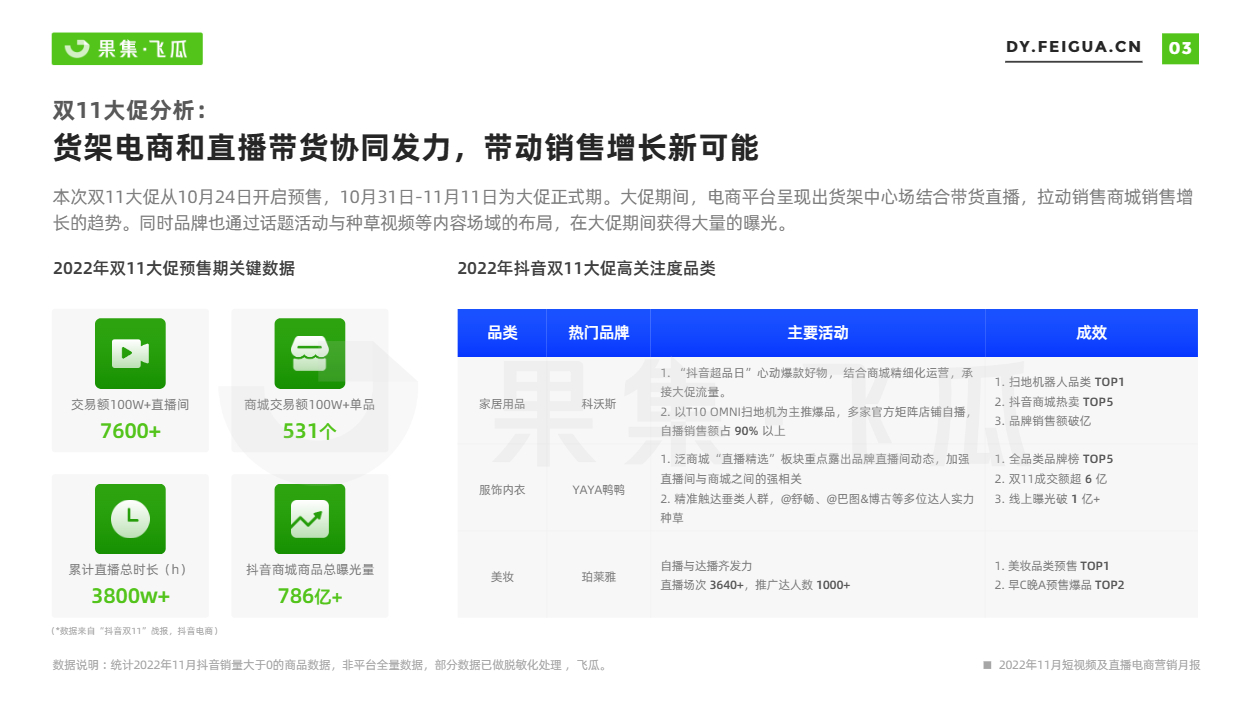Image resolution: width=1250 pixels, height=703 pixels.
Task: Click the green shop storefront icon
Action: (x=309, y=353)
